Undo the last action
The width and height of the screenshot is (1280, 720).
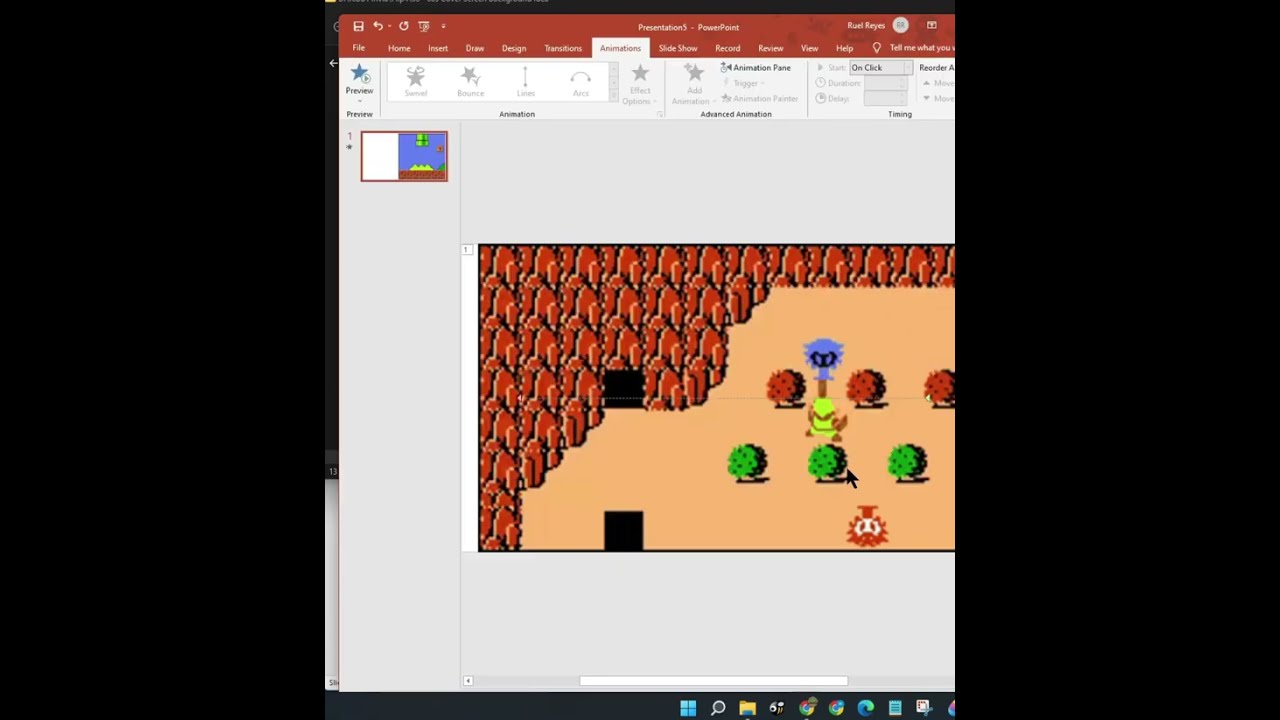point(378,26)
